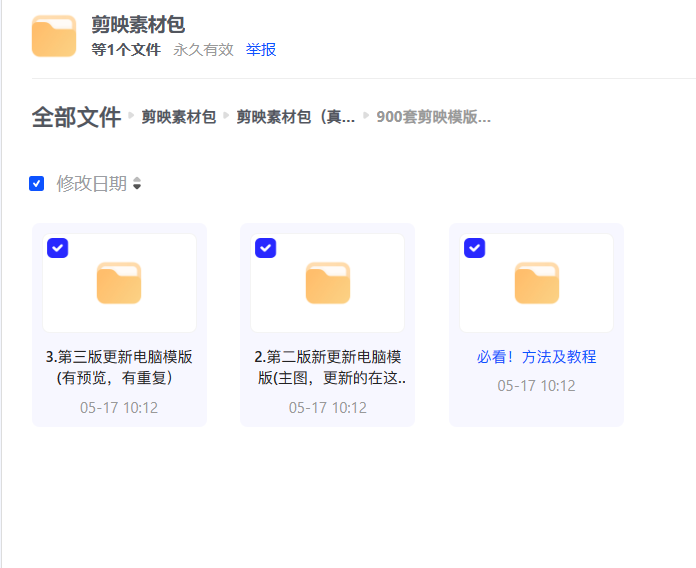Click the sort arrows beside 修改日期
This screenshot has height=568, width=696.
coord(137,184)
